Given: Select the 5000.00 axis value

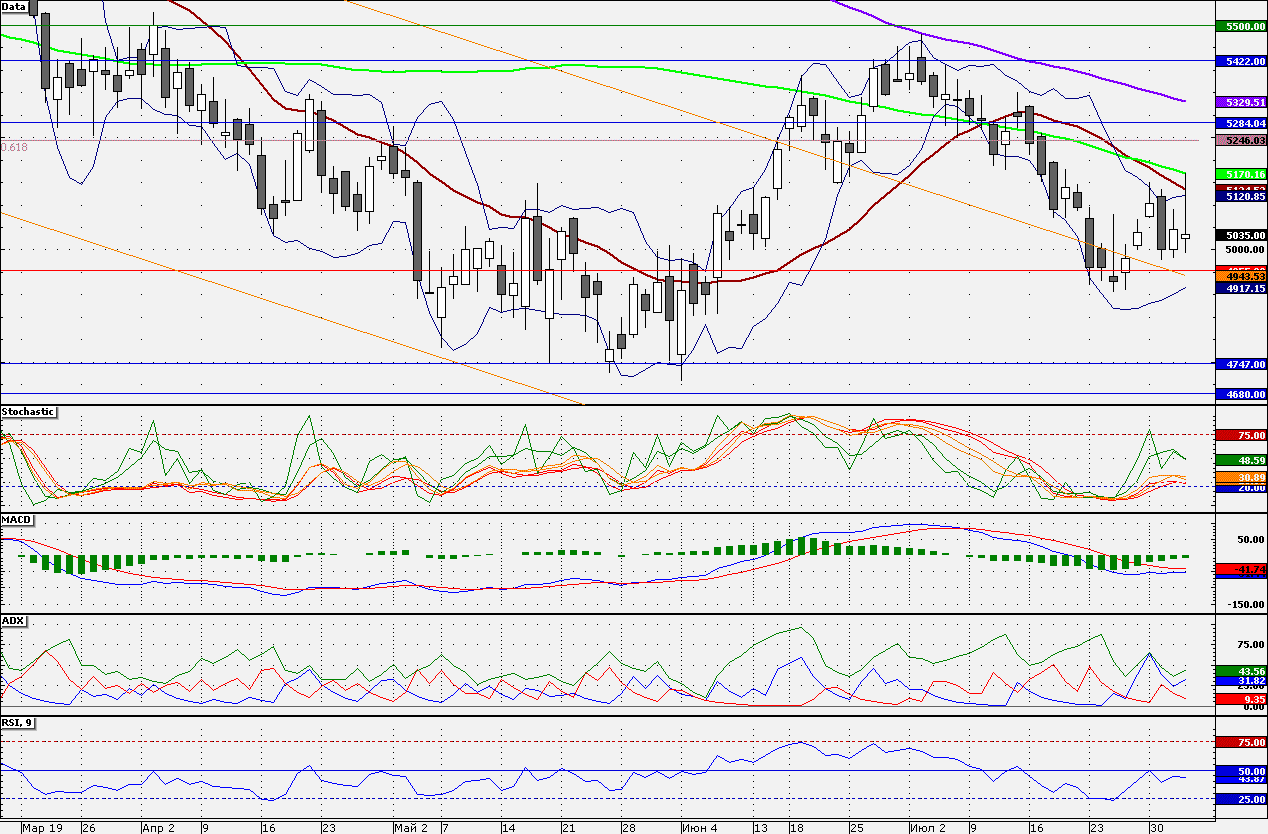Looking at the screenshot, I should click(x=1245, y=250).
